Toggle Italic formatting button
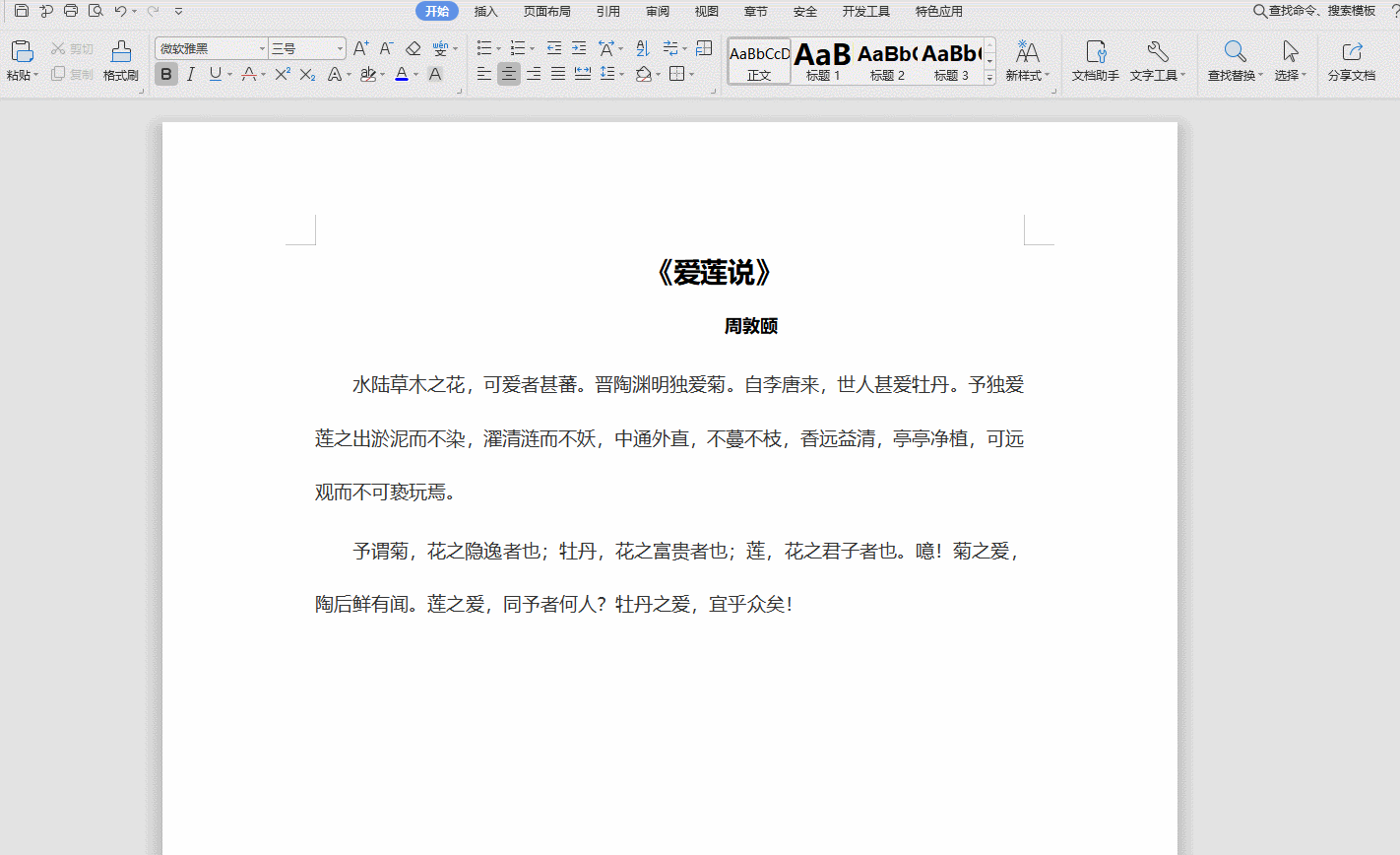 click(x=191, y=74)
